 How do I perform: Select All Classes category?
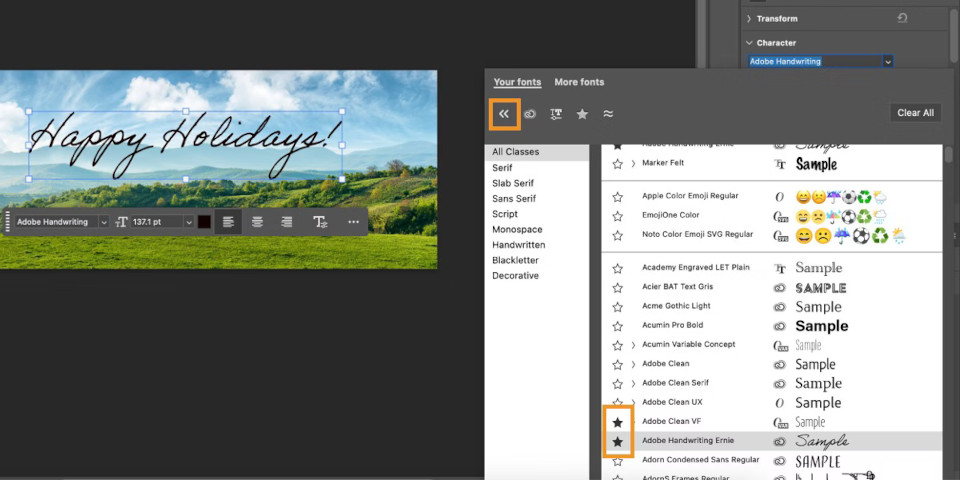click(537, 152)
